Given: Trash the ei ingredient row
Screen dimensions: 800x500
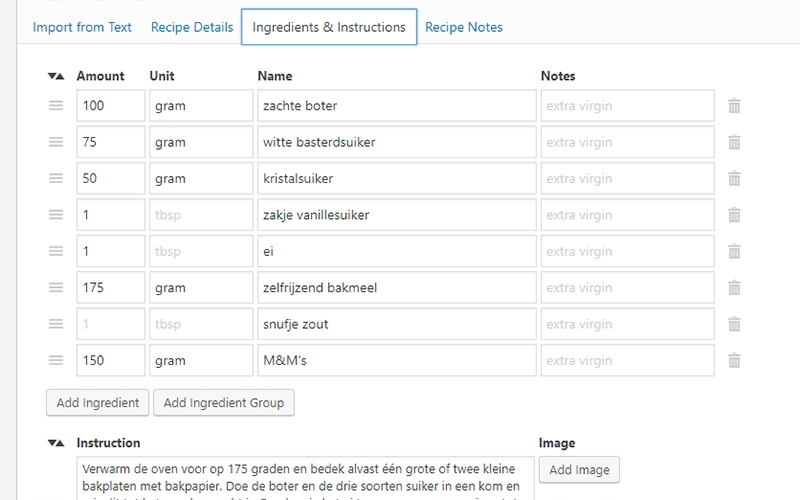Looking at the screenshot, I should point(734,251).
